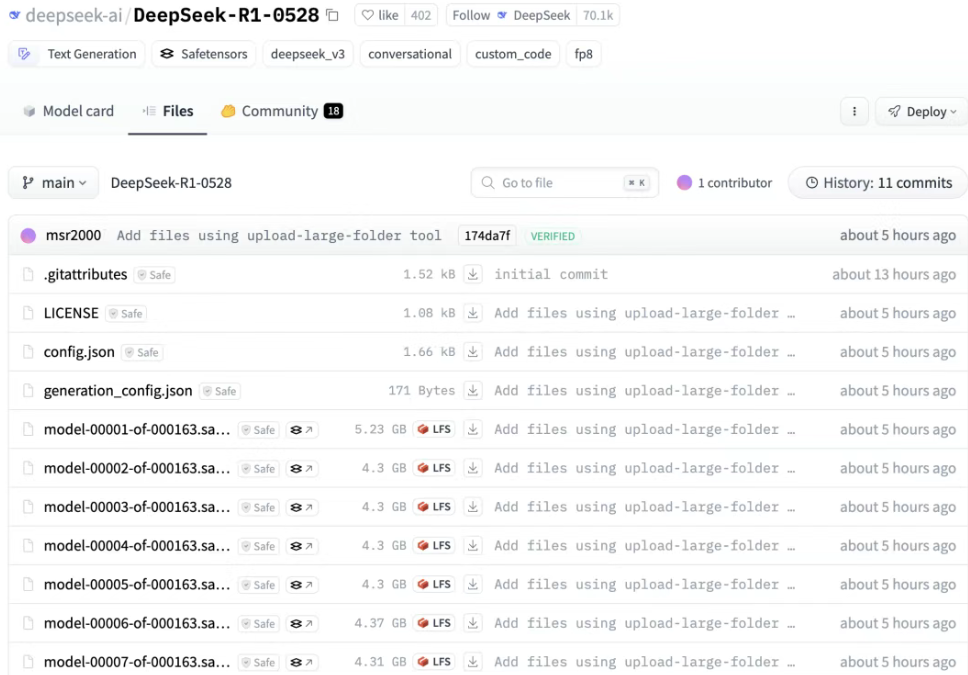This screenshot has width=968, height=675.
Task: Expand the Deploy dropdown
Action: (x=922, y=111)
